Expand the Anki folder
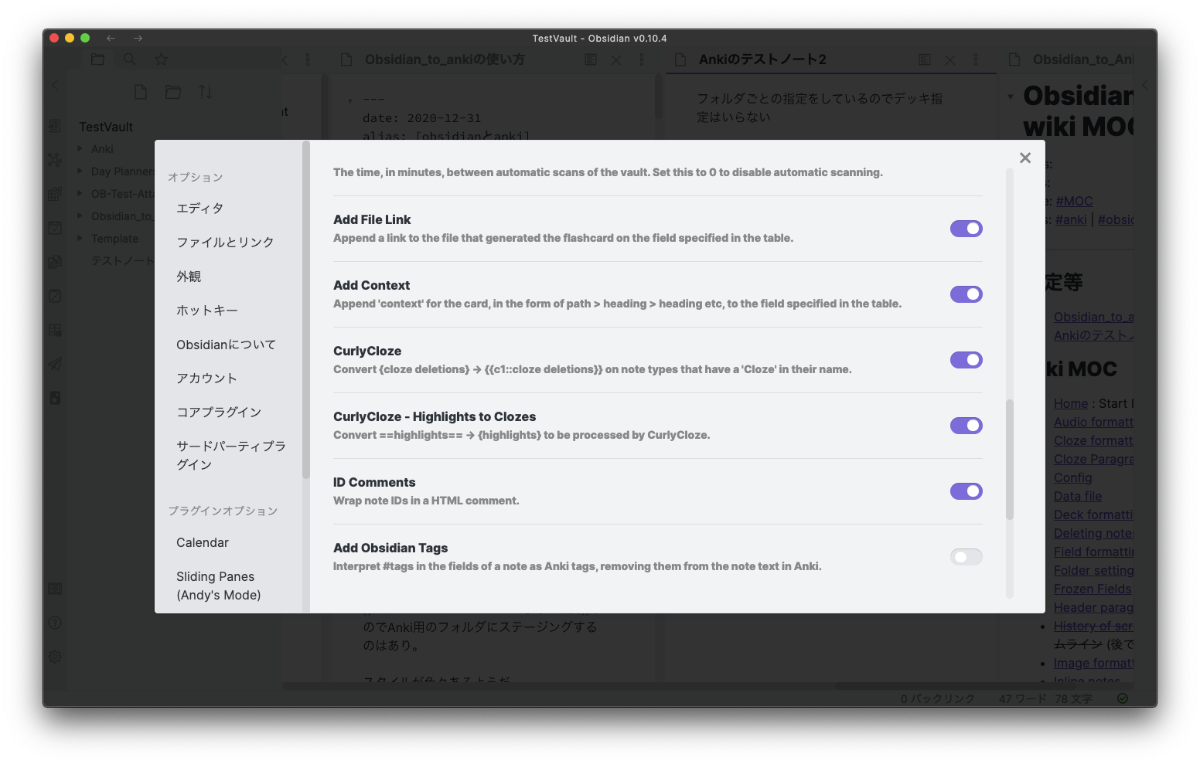 pos(80,149)
